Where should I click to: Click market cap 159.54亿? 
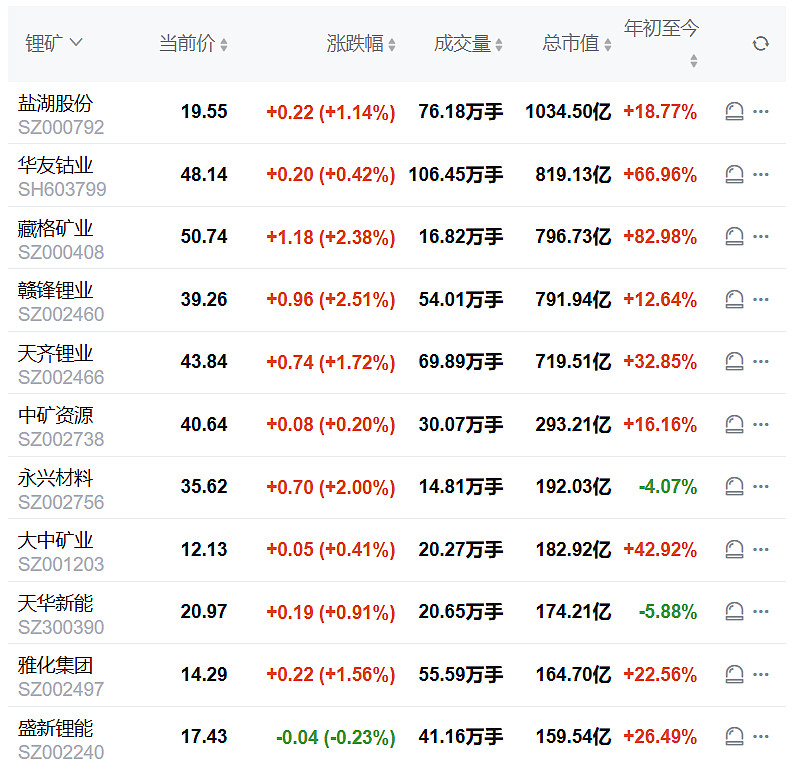(573, 737)
